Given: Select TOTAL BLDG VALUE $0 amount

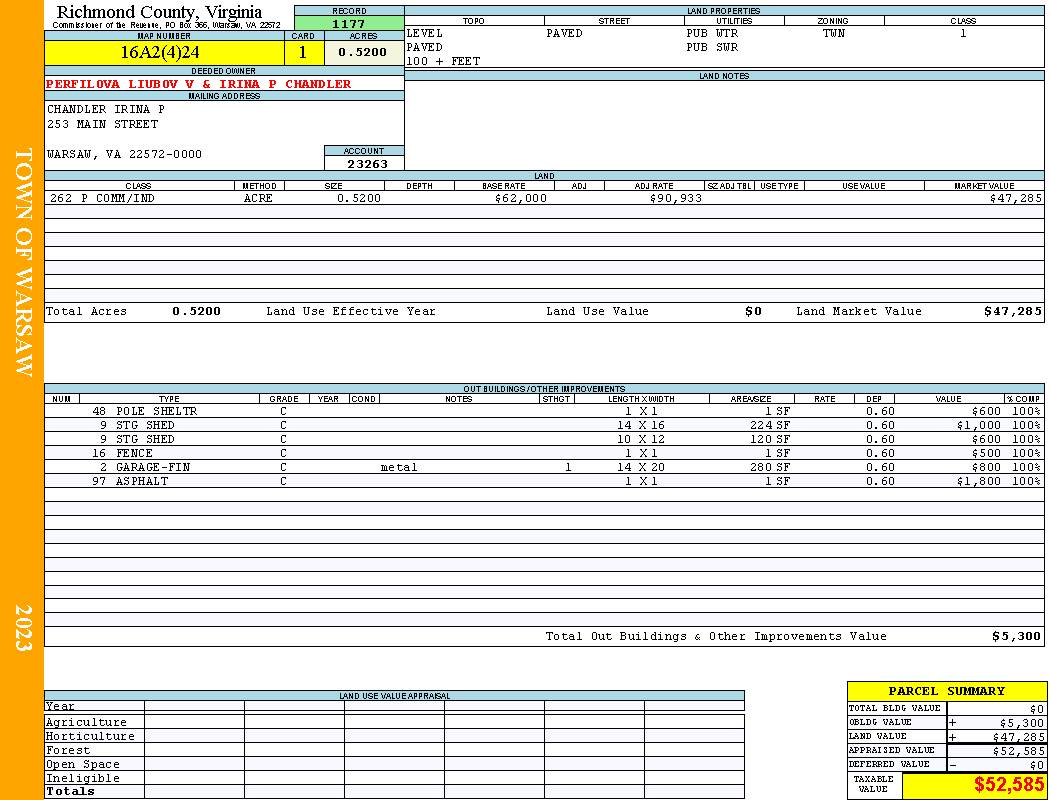Looking at the screenshot, I should 1037,709.
